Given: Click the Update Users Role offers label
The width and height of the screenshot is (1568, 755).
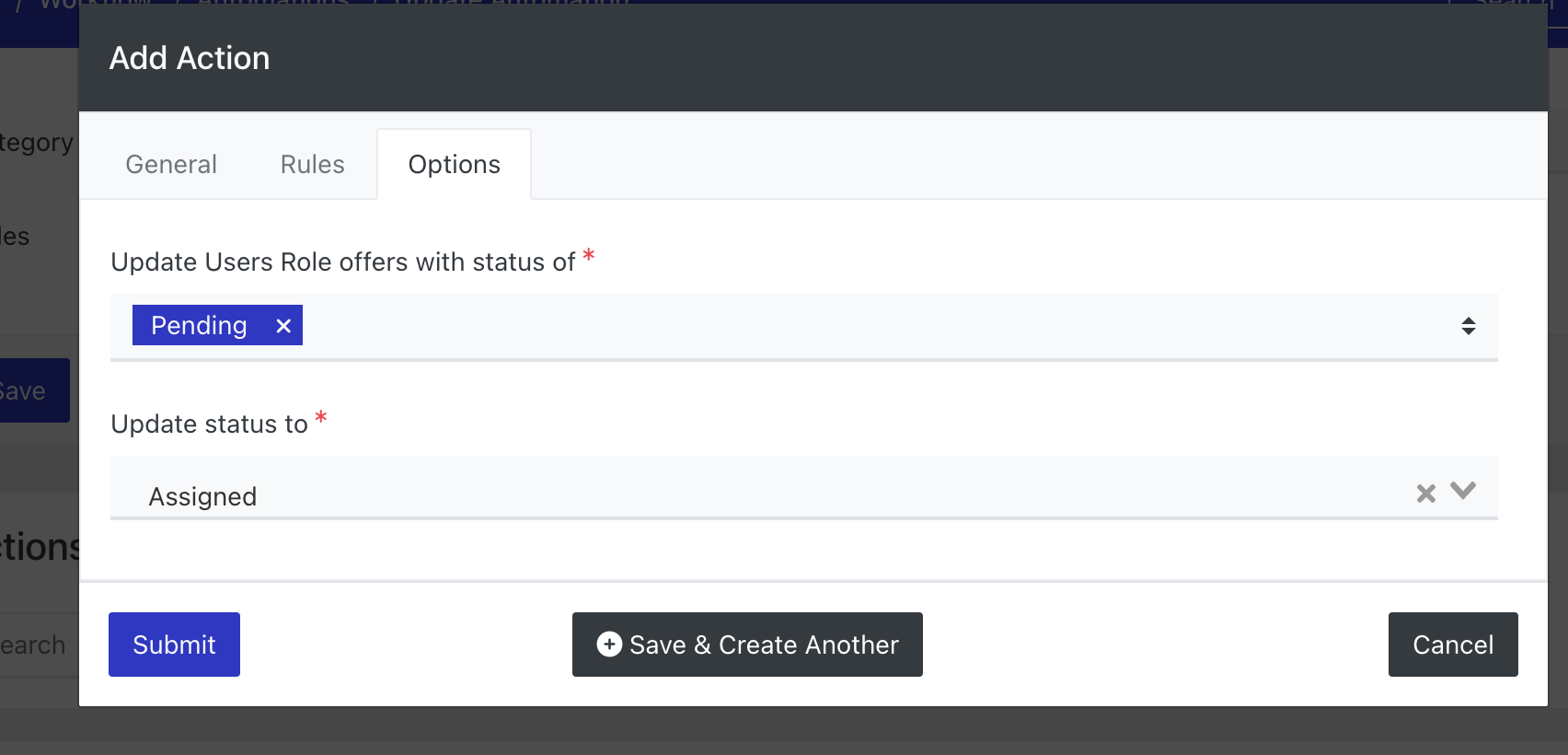Looking at the screenshot, I should 343,262.
